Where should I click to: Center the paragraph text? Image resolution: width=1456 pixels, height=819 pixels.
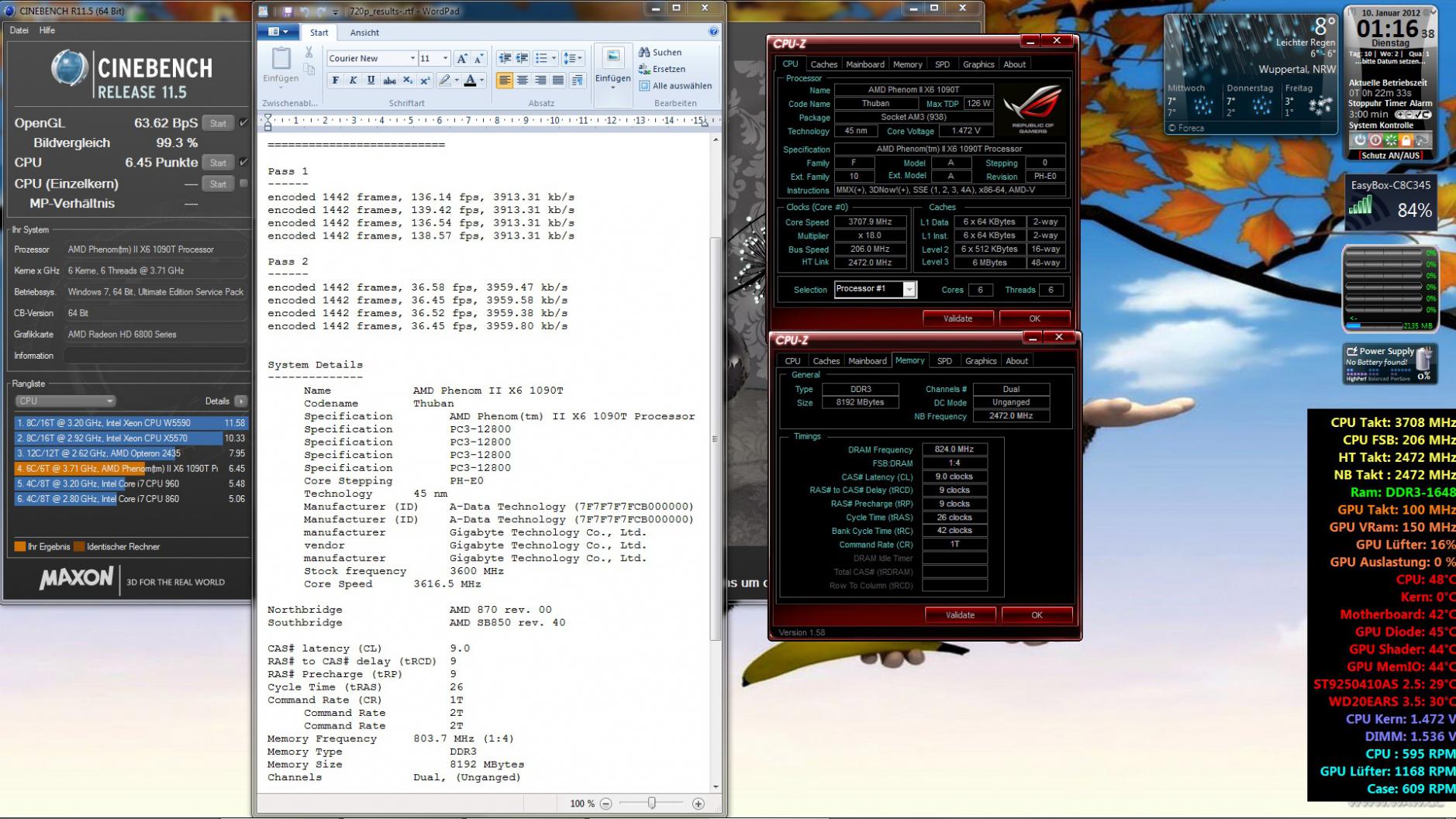pos(523,81)
